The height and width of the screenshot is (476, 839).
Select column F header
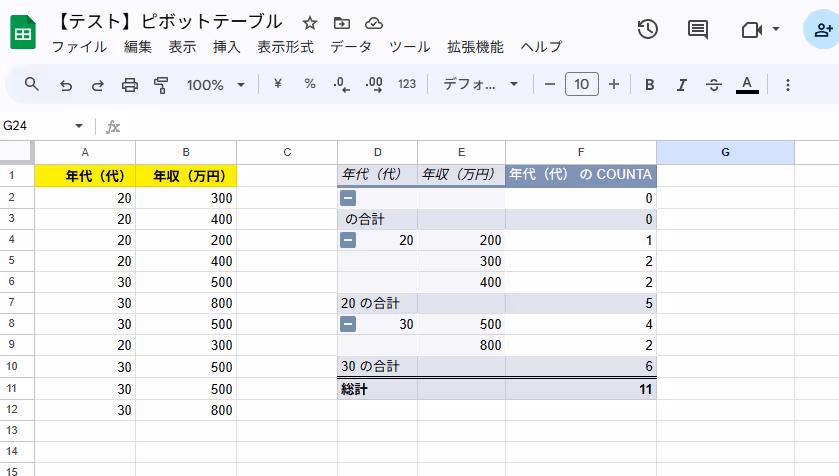click(x=581, y=152)
